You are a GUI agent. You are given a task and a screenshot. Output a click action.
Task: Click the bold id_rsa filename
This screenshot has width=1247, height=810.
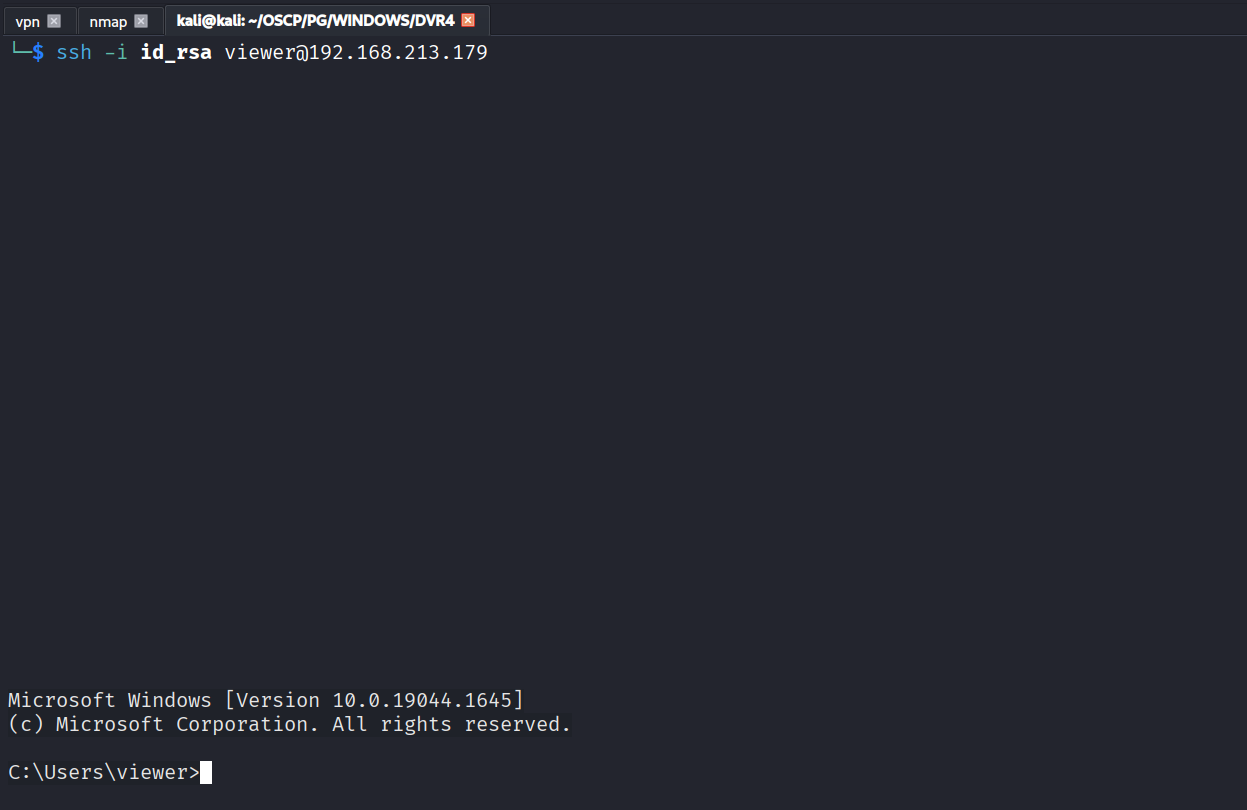click(176, 52)
